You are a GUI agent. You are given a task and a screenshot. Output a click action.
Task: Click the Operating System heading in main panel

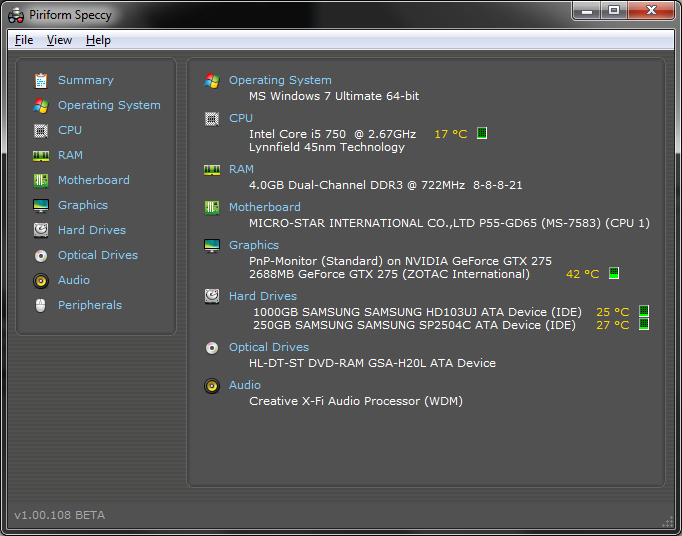(x=280, y=80)
